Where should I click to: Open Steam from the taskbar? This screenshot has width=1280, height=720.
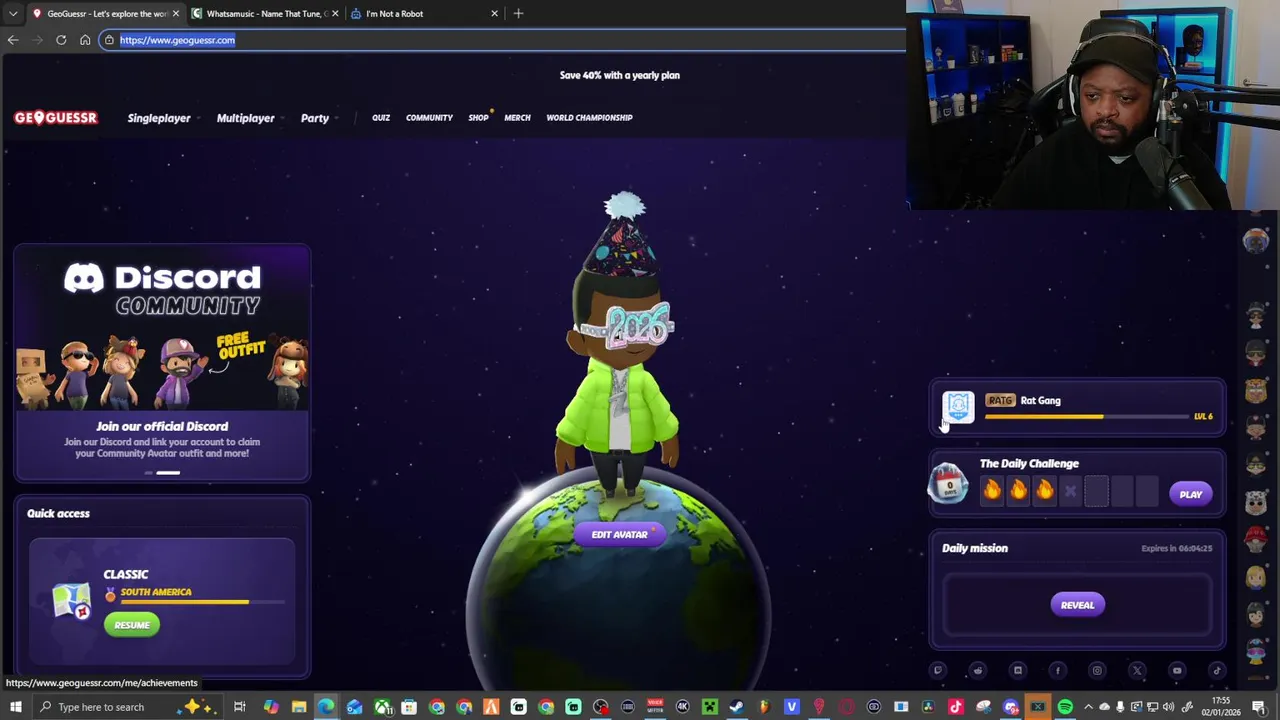[x=737, y=707]
